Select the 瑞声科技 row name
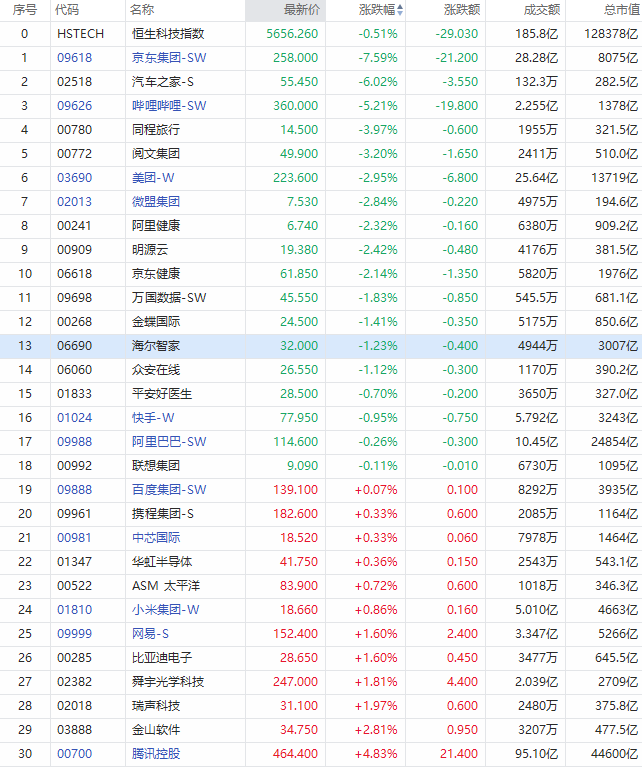 click(156, 705)
